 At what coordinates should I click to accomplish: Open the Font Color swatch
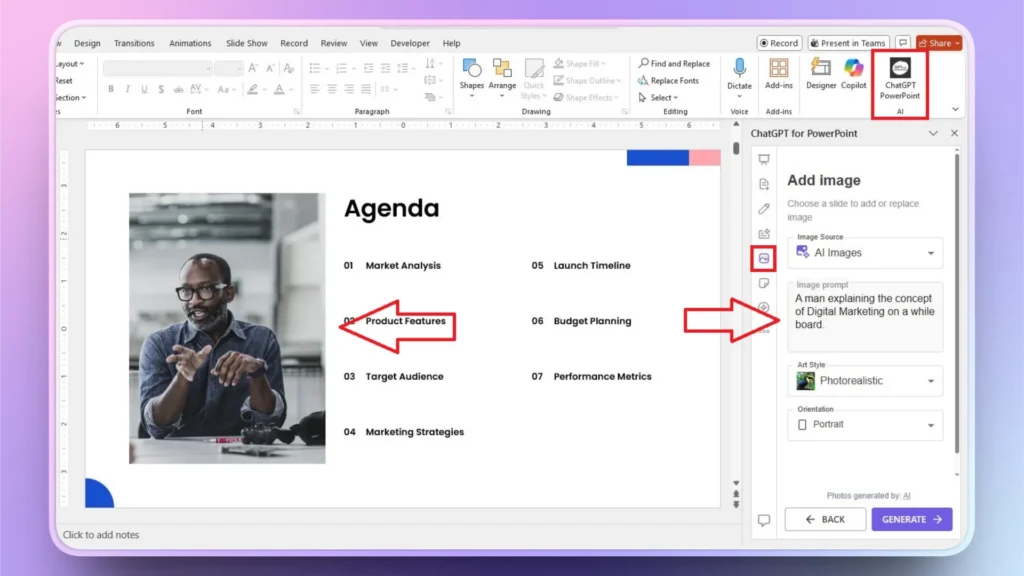pos(281,89)
